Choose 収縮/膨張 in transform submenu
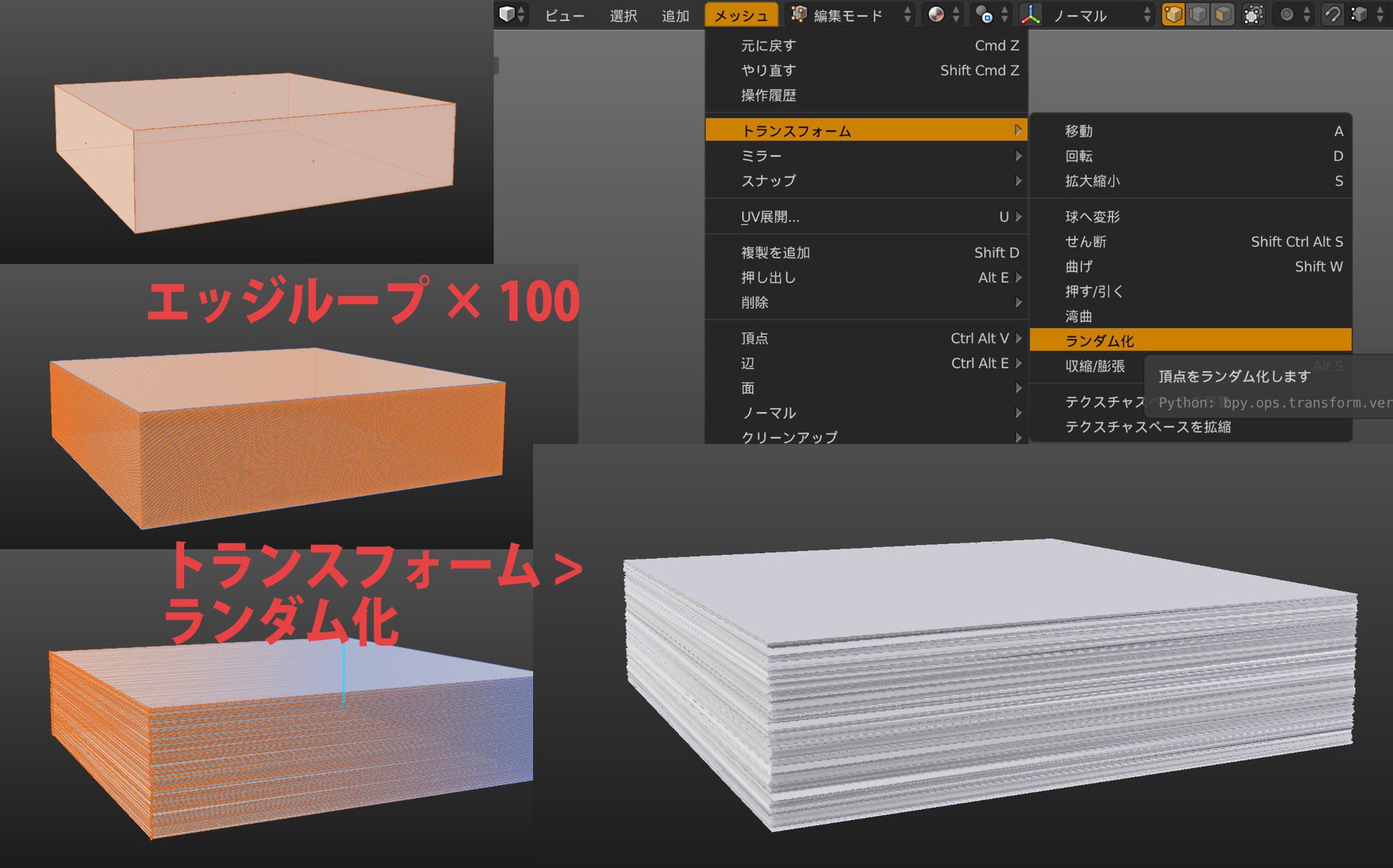1393x868 pixels. pos(1095,366)
